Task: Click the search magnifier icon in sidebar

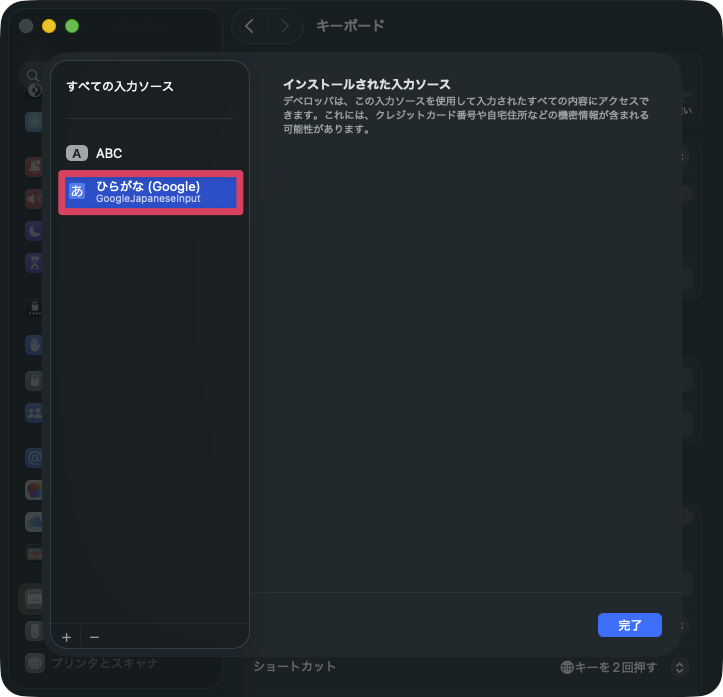Action: click(x=33, y=75)
